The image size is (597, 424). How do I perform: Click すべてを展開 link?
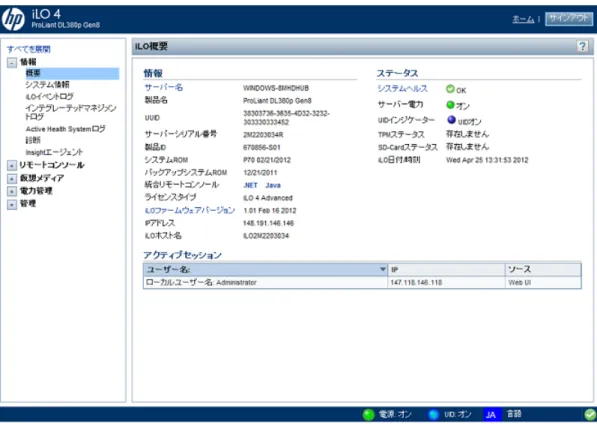tap(29, 49)
